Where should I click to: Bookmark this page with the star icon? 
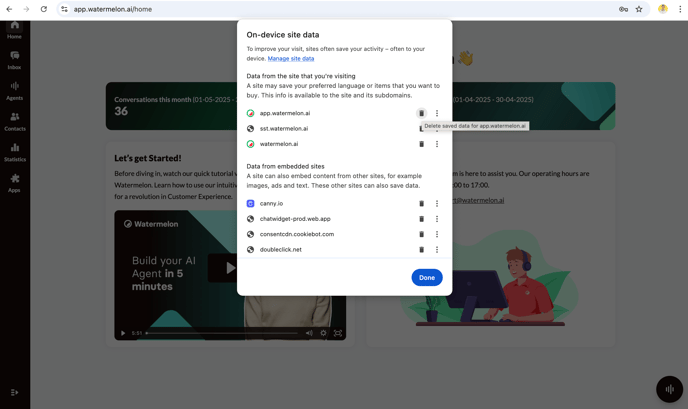[639, 9]
